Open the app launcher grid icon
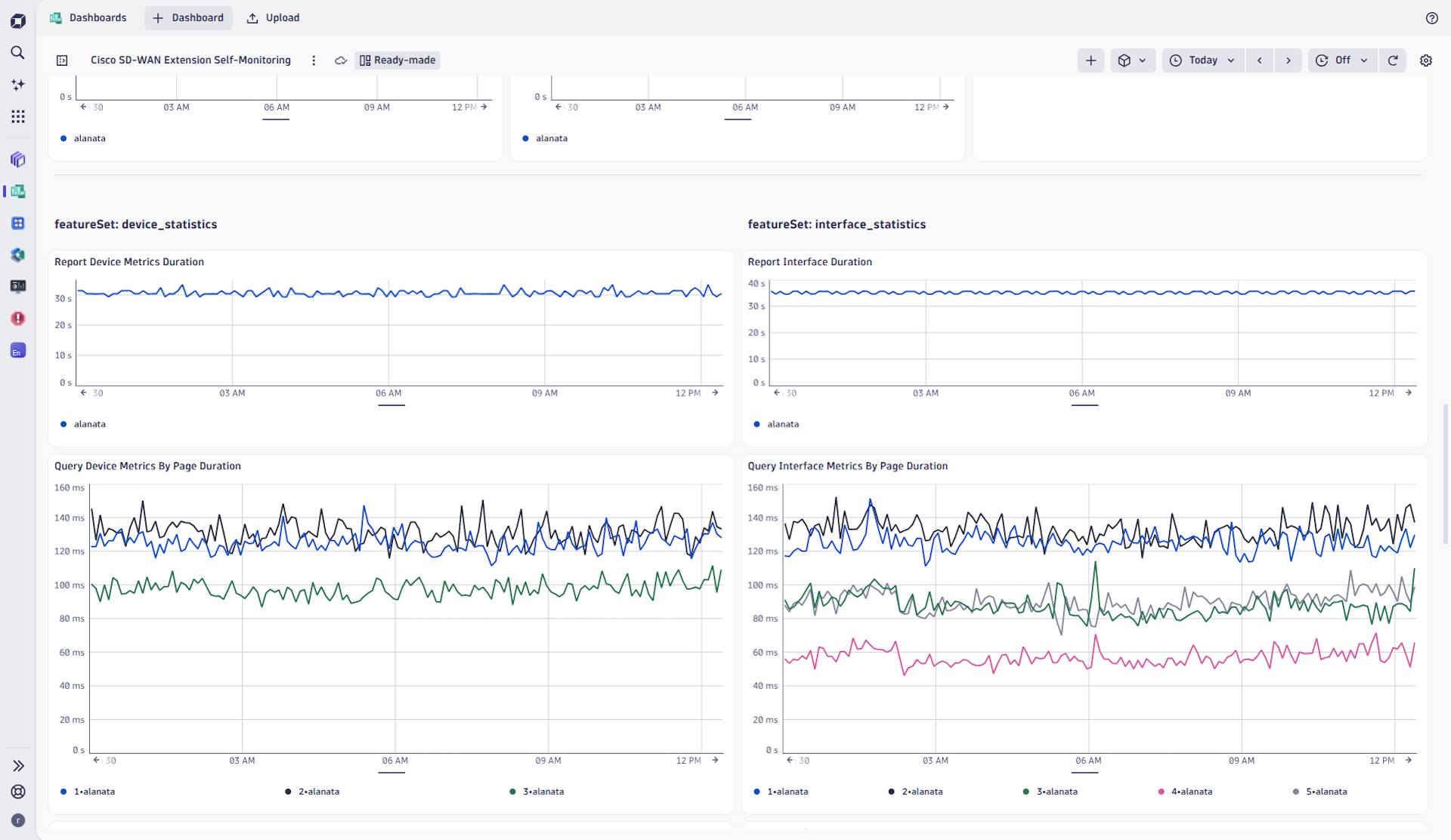The height and width of the screenshot is (840, 1451). point(18,116)
